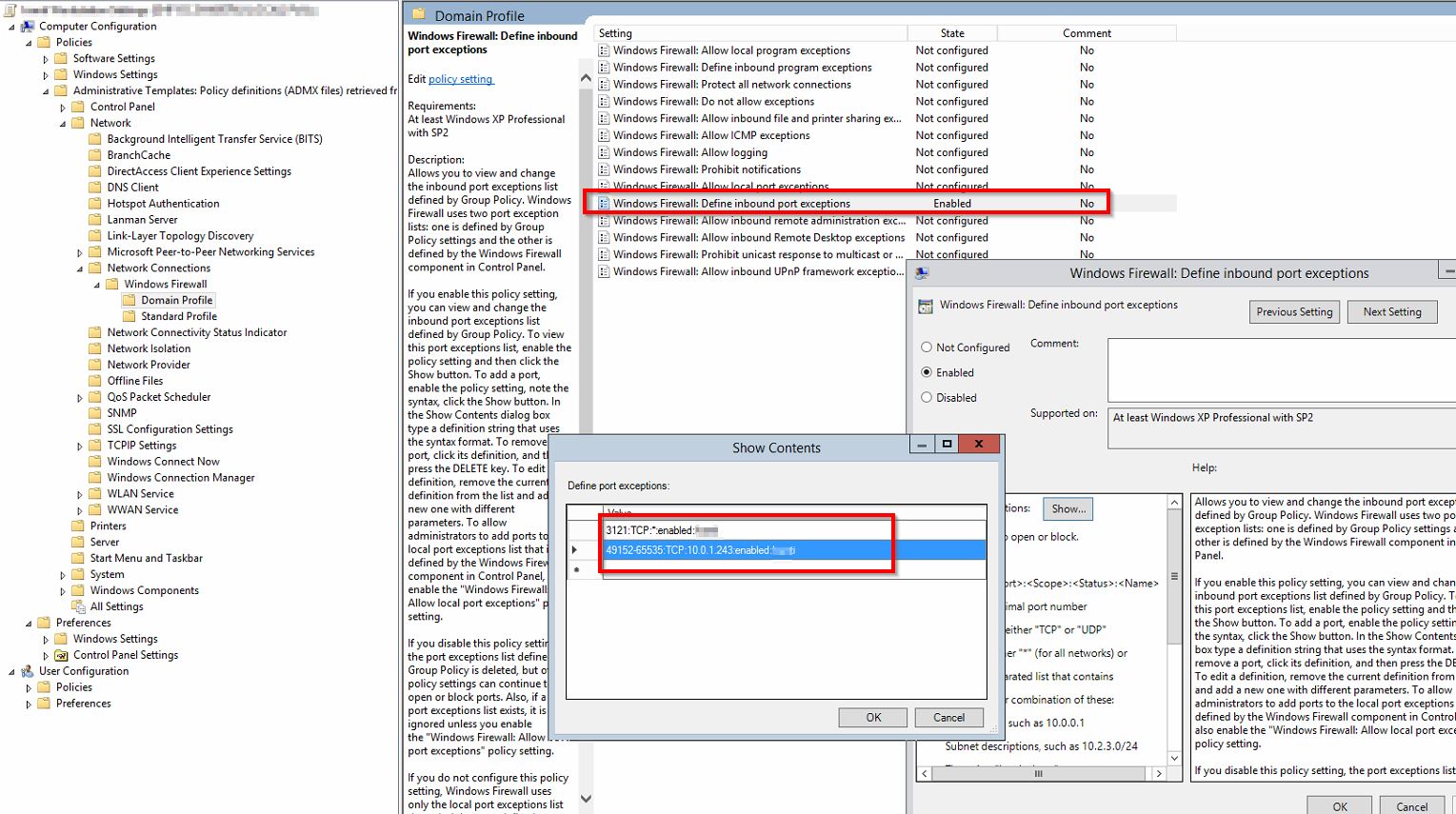
Task: Expand the WLAN Service tree node
Action: pyautogui.click(x=80, y=493)
